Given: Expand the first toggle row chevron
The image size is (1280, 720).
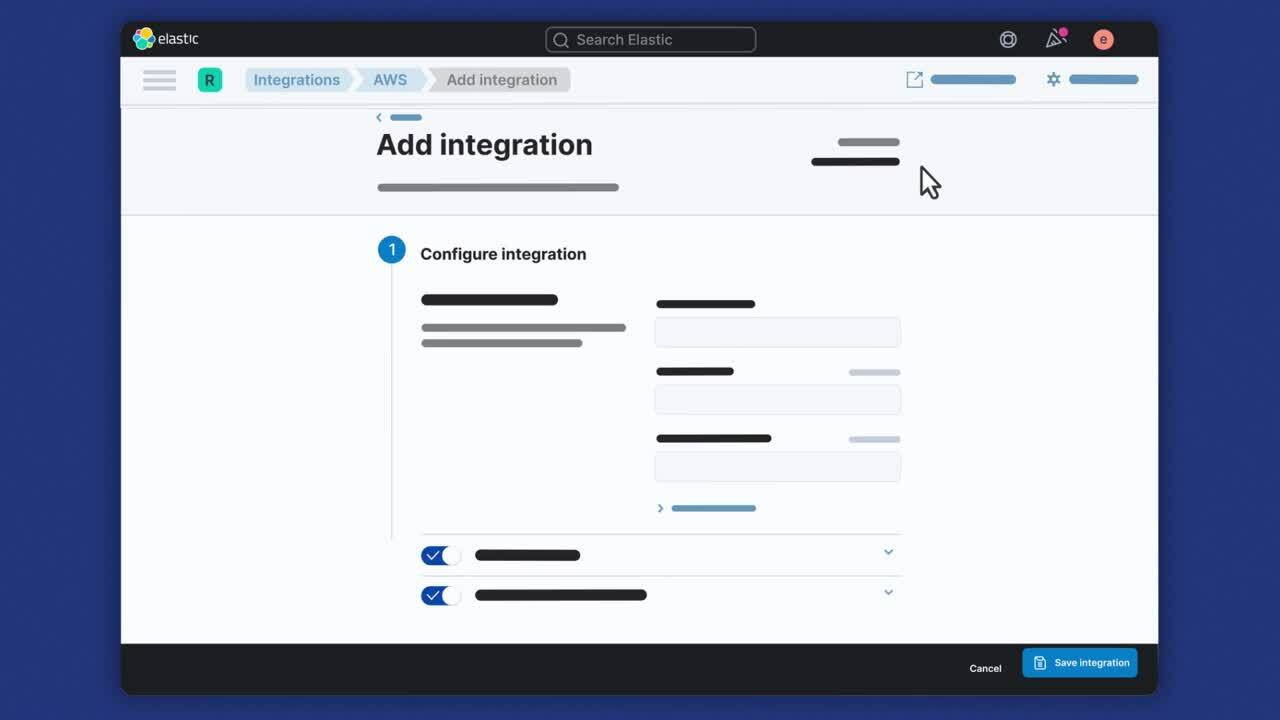Looking at the screenshot, I should click(888, 552).
